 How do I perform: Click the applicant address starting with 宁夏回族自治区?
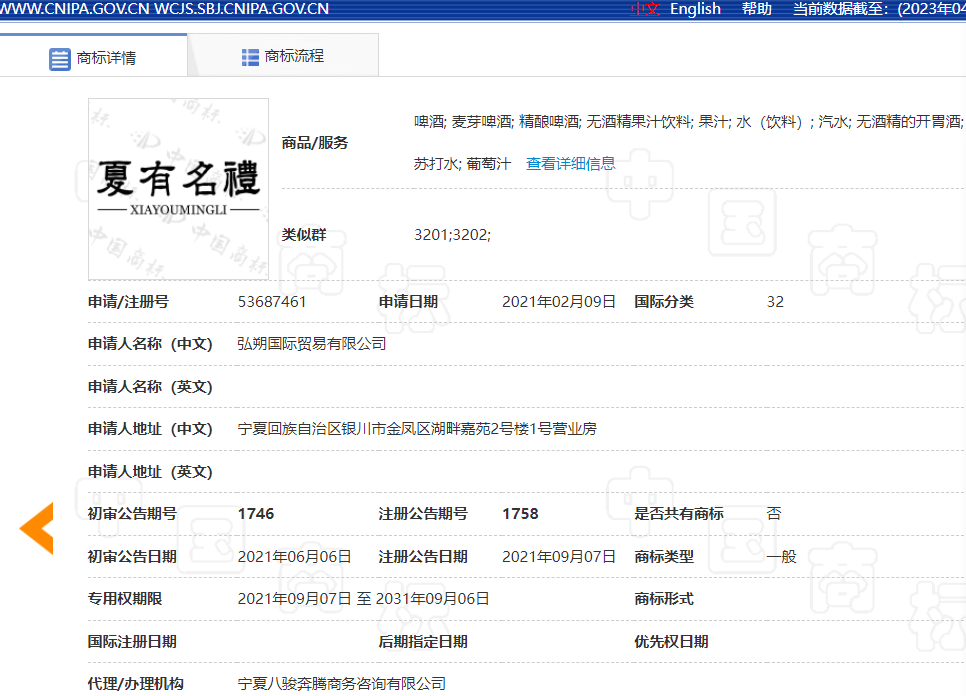(x=417, y=429)
